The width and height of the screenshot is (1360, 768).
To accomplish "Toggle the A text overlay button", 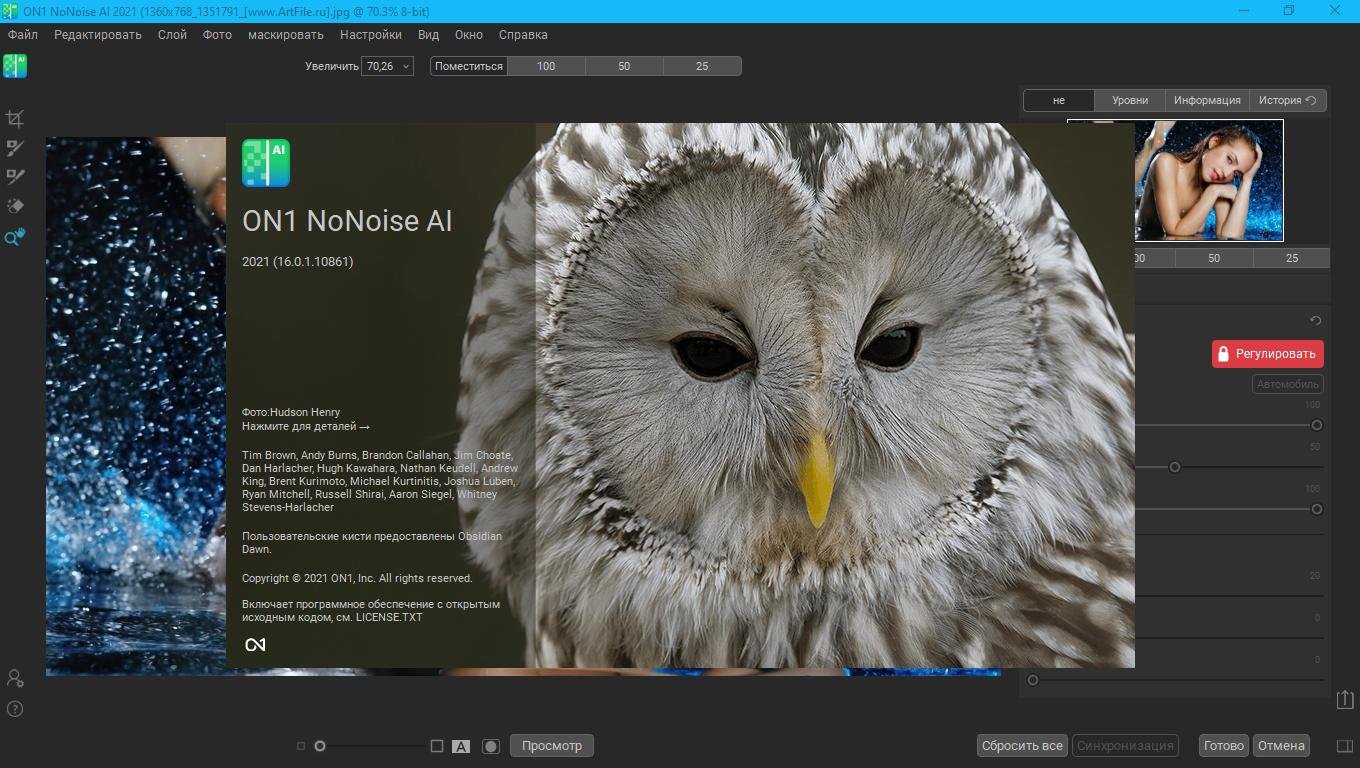I will (x=461, y=746).
